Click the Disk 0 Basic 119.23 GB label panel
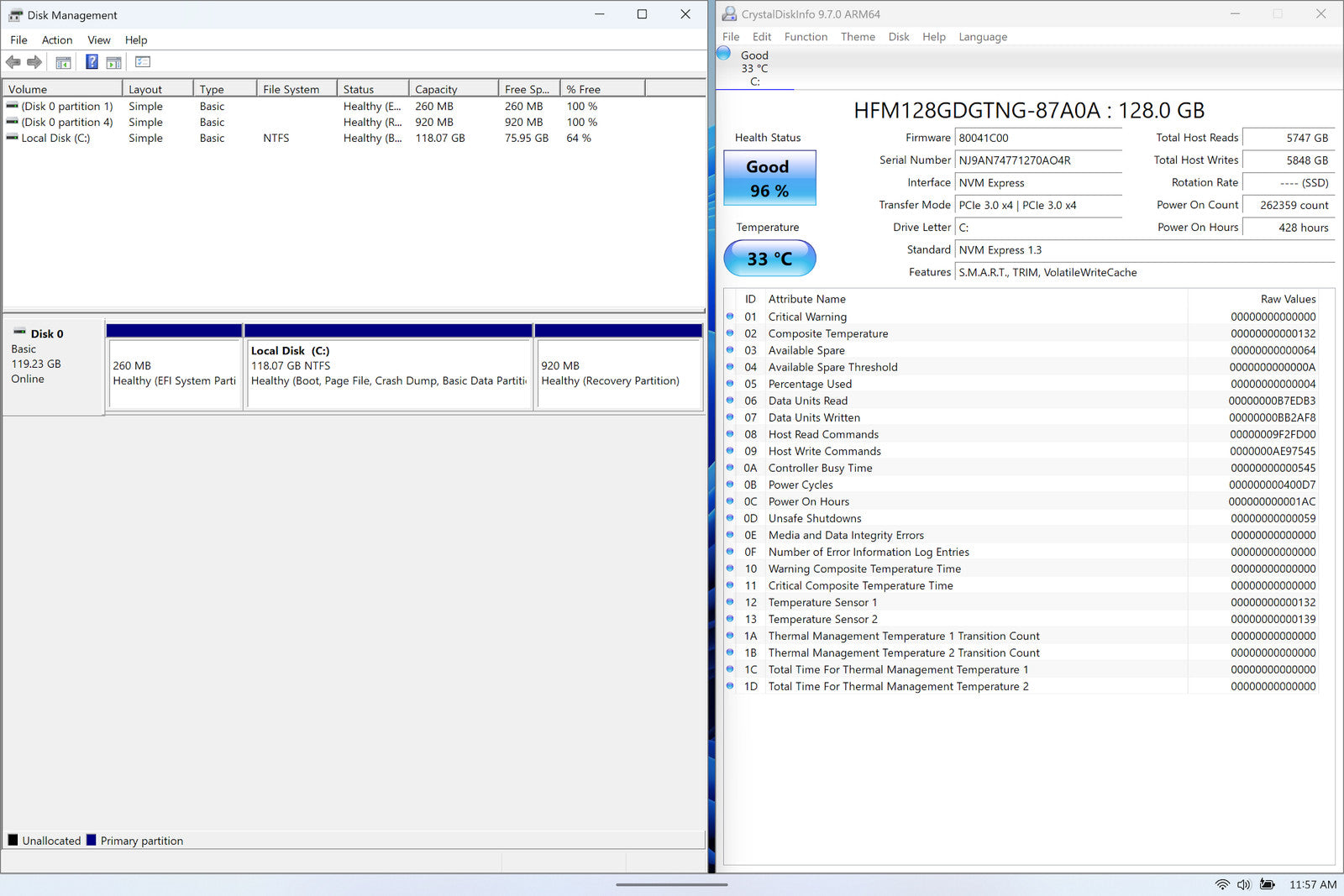Viewport: 1344px width, 896px height. [54, 366]
